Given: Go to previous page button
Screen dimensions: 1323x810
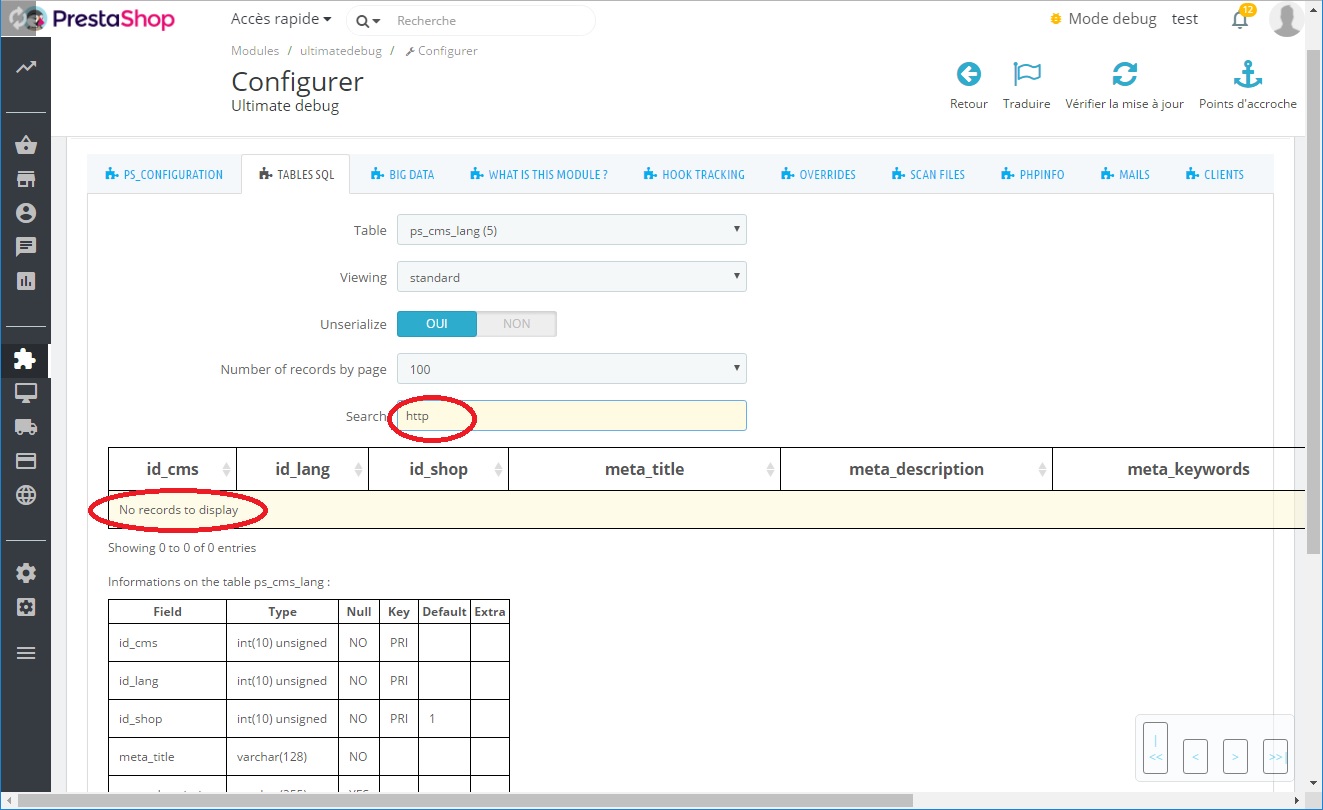Looking at the screenshot, I should tap(1195, 757).
